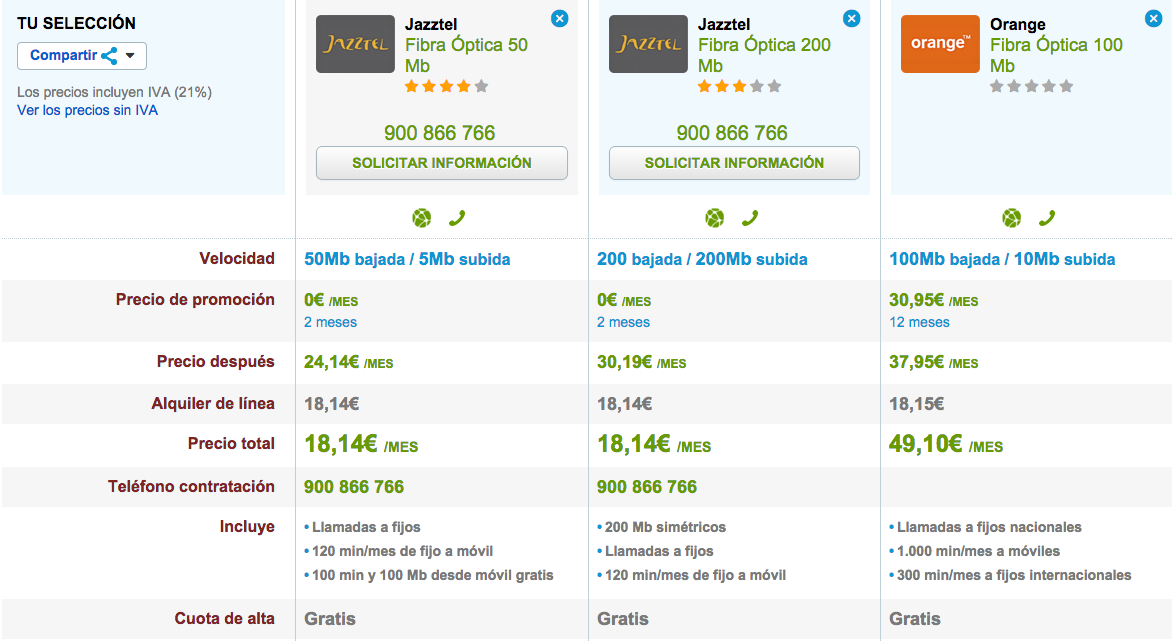This screenshot has height=641, width=1175.
Task: Click Teléfono contratación number in Jazztel 50 column
Action: [354, 487]
